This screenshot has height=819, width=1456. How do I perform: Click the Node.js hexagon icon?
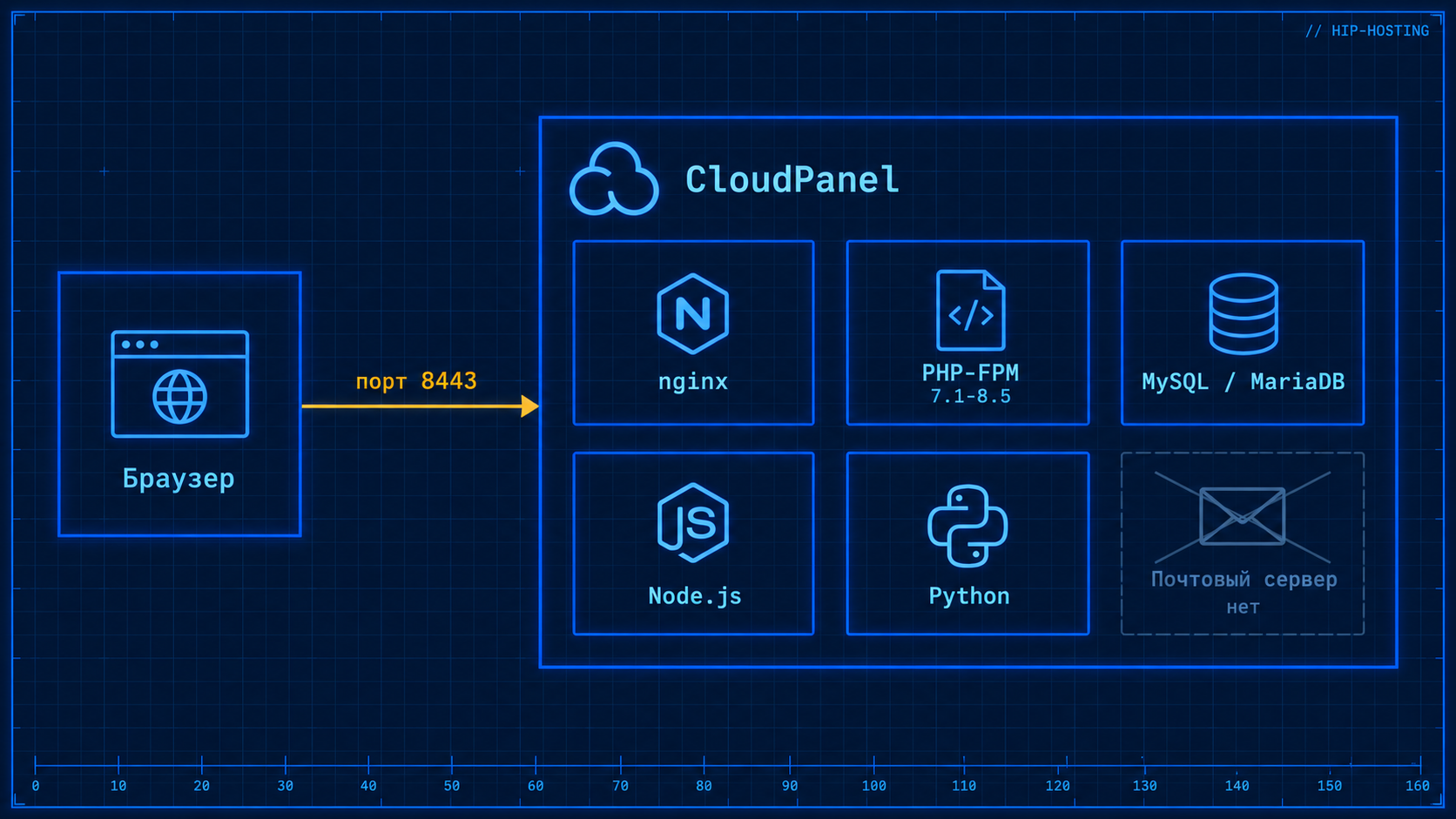coord(693,523)
